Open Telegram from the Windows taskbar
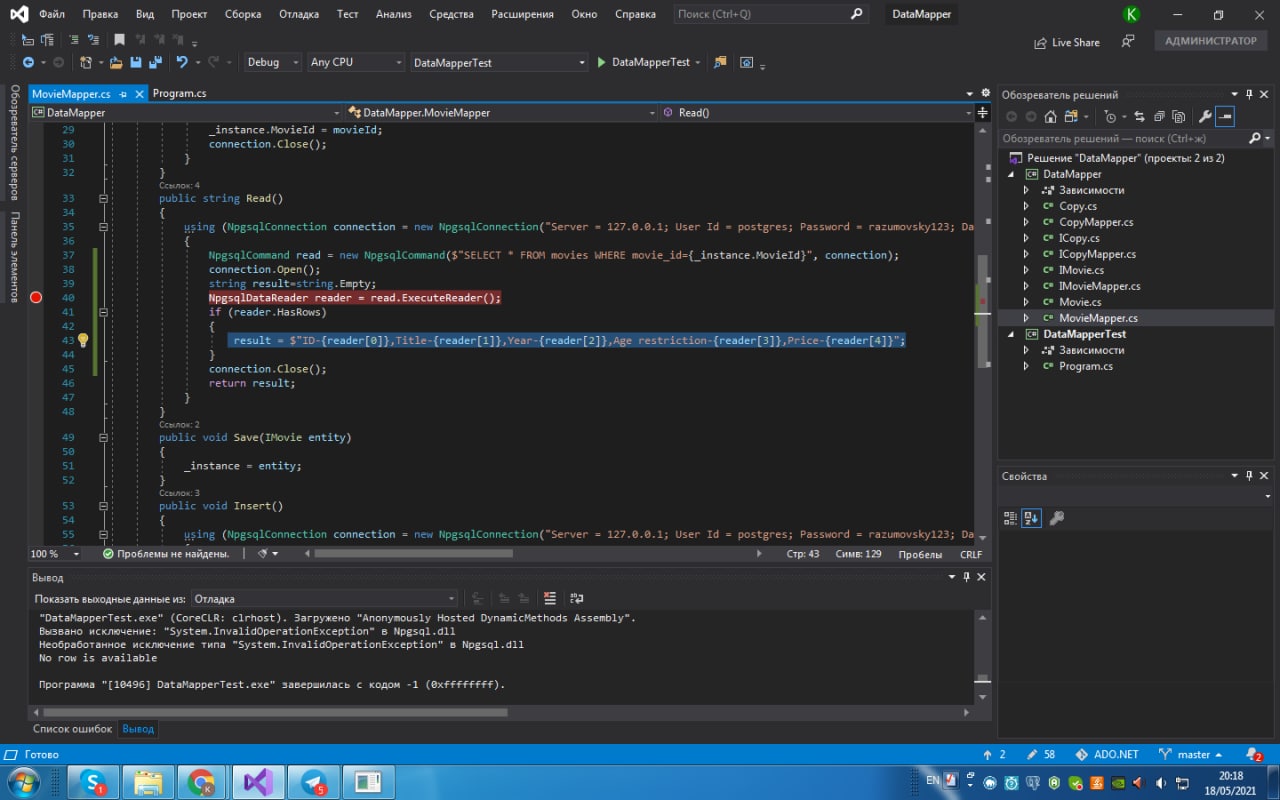Screen dimensions: 1280x800 coord(313,782)
